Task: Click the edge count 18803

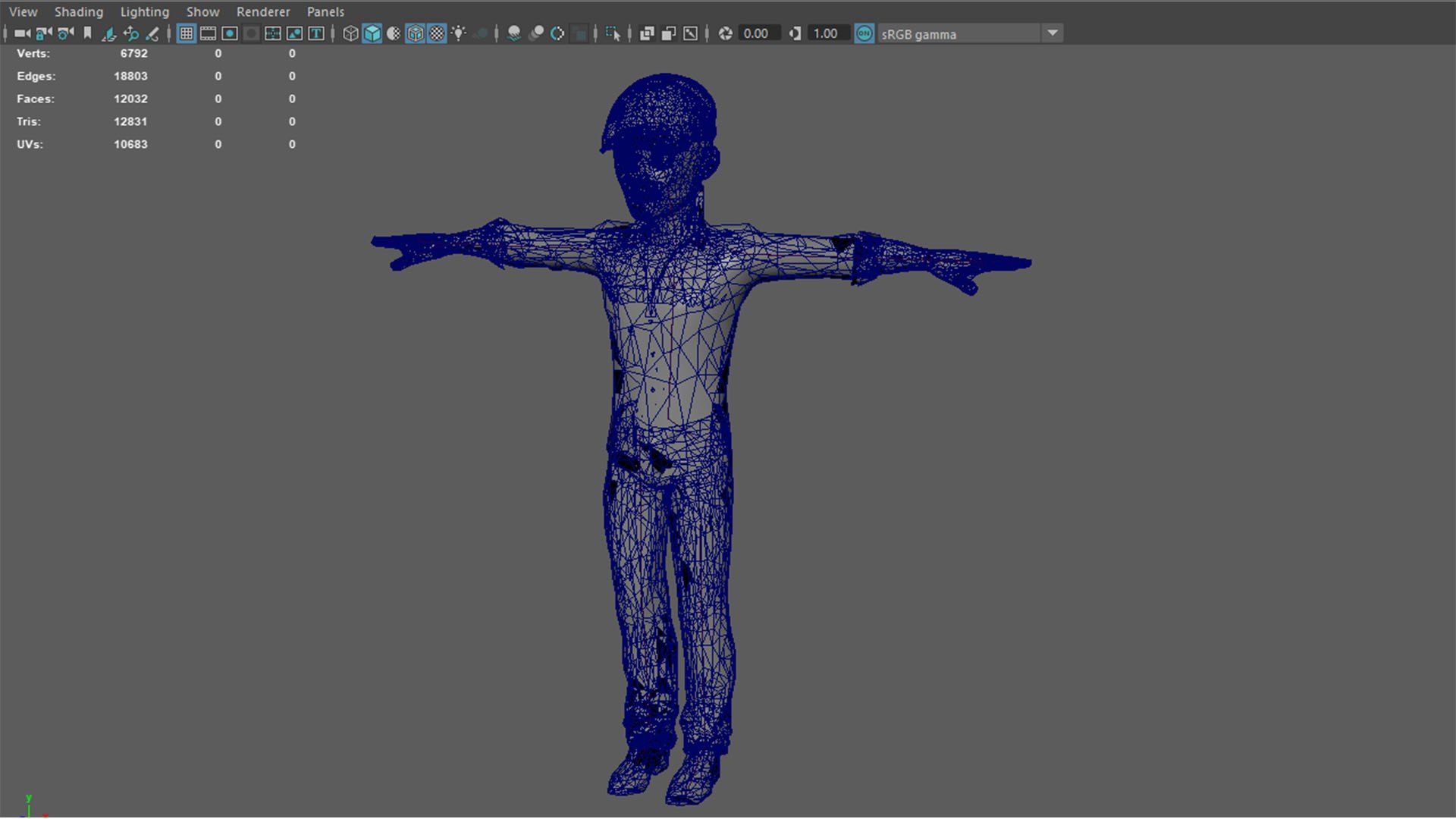Action: pos(130,76)
